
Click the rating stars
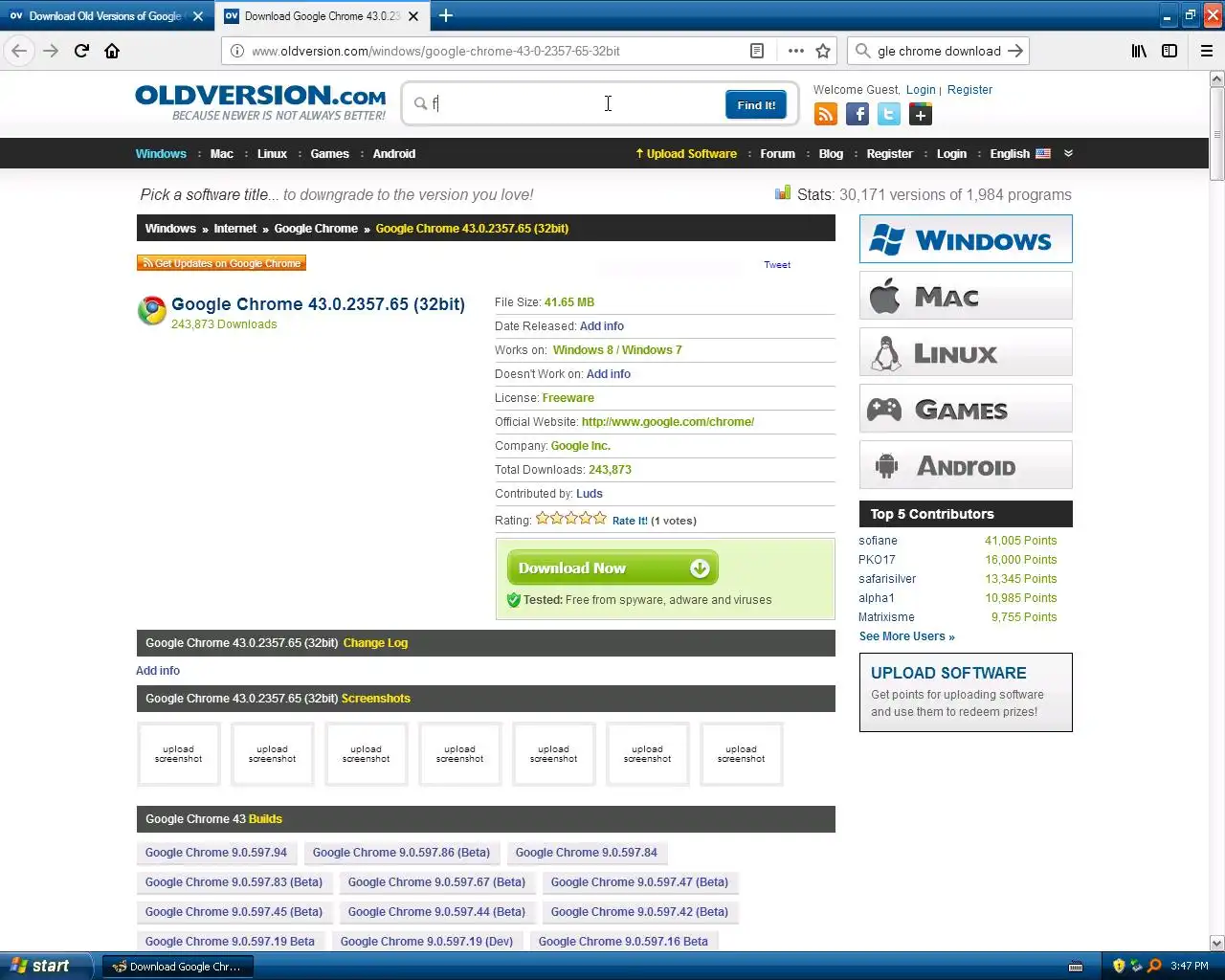[x=571, y=518]
